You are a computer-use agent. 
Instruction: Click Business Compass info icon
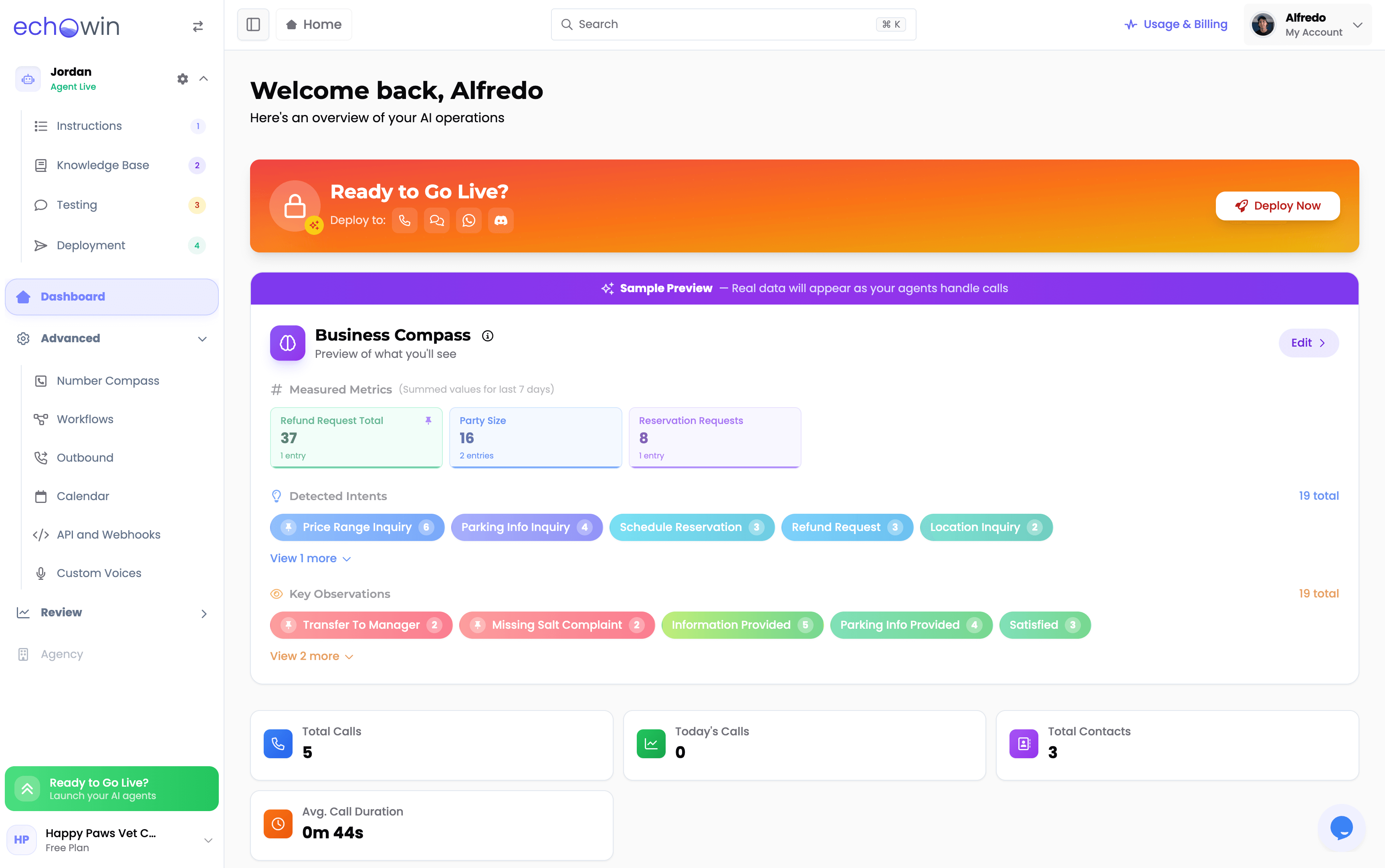coord(487,336)
